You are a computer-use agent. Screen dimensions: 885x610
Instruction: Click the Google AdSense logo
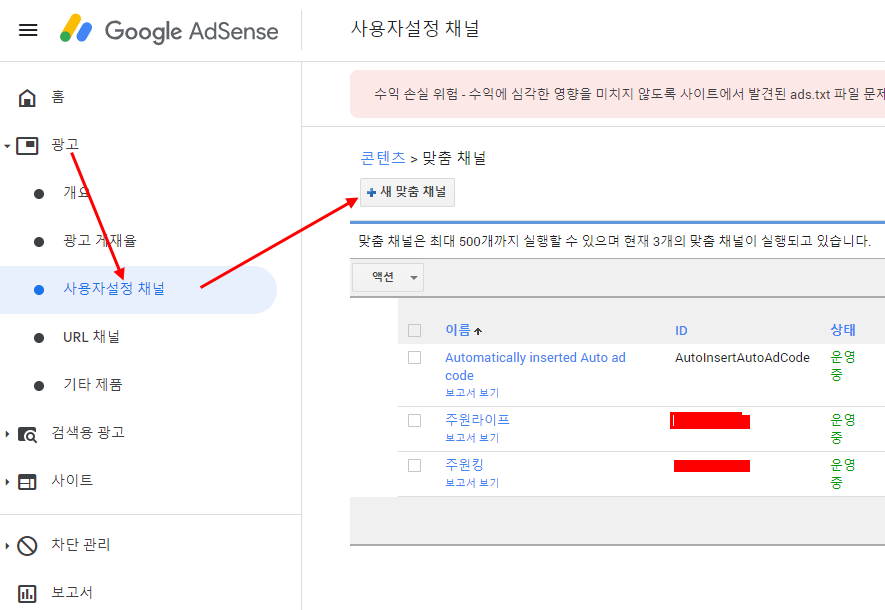pos(169,29)
